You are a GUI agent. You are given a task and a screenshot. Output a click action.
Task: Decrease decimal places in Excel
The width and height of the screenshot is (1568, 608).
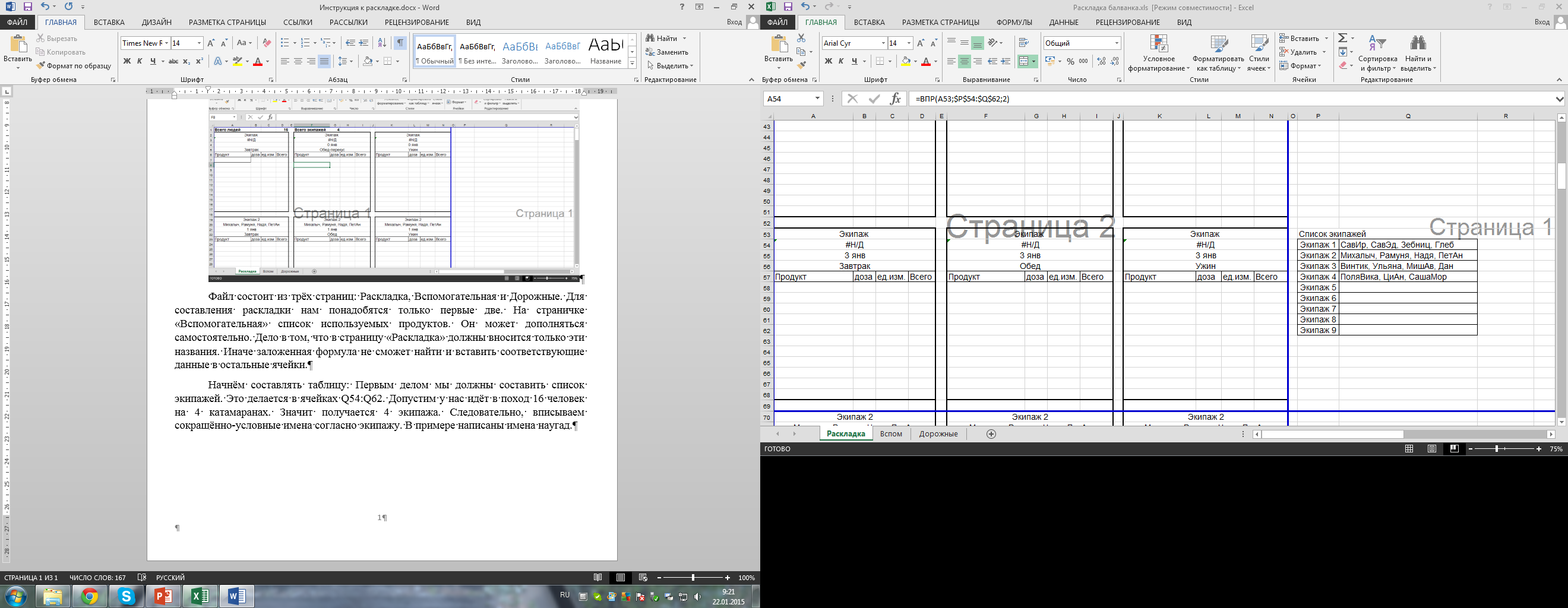[x=1114, y=62]
